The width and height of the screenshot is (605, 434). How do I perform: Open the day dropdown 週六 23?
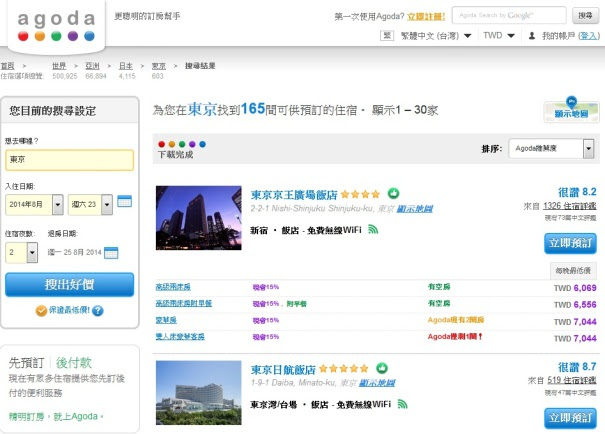[90, 204]
